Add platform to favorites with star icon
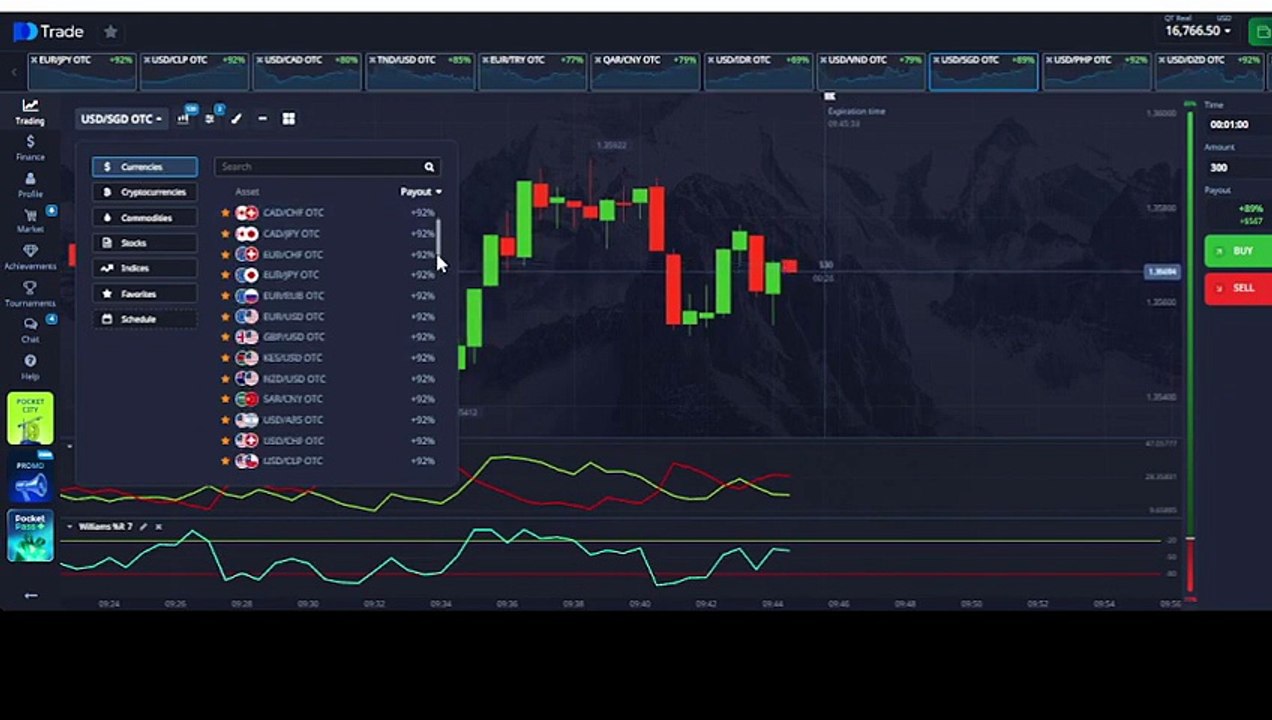Viewport: 1272px width, 720px height. tap(111, 32)
